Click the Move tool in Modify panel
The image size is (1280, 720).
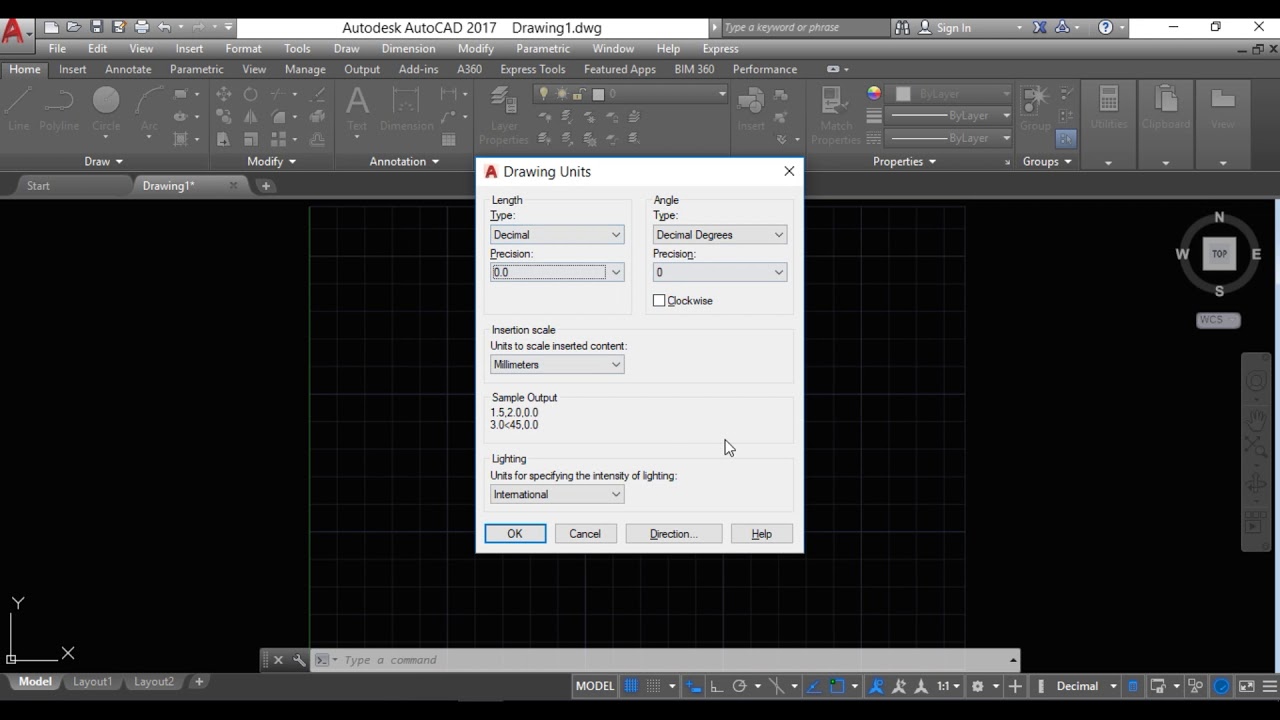pos(223,94)
